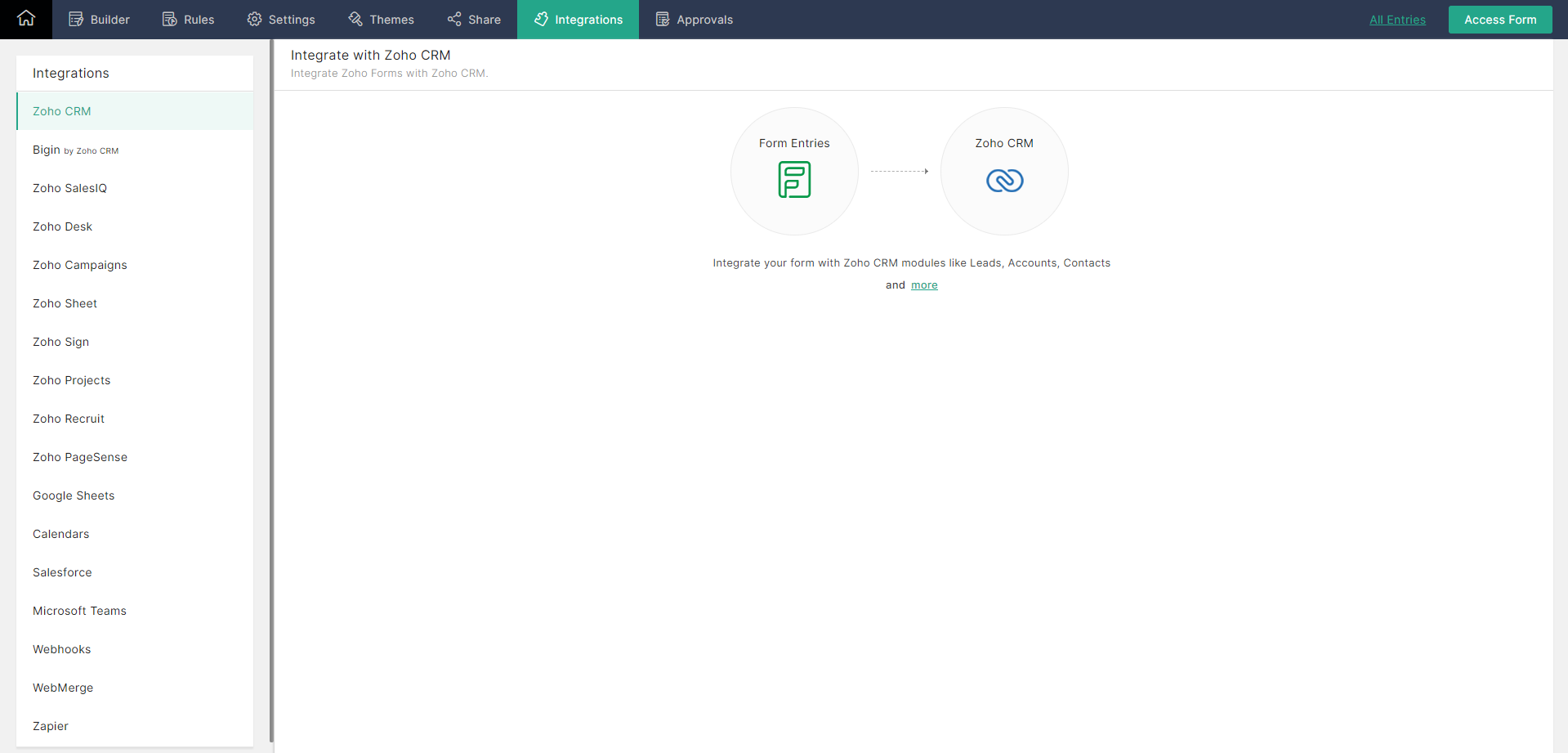Open the Integrations tab
Image resolution: width=1568 pixels, height=753 pixels.
pos(578,20)
